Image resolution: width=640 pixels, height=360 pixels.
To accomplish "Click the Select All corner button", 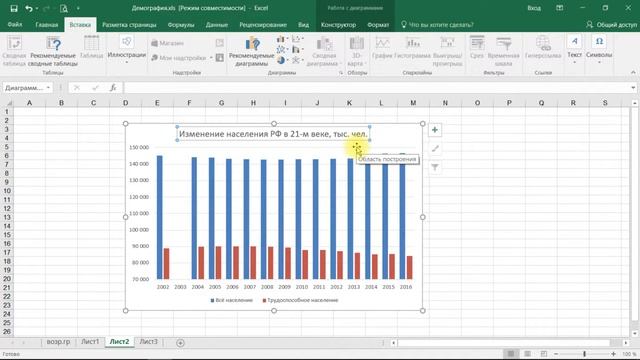I will pyautogui.click(x=7, y=103).
